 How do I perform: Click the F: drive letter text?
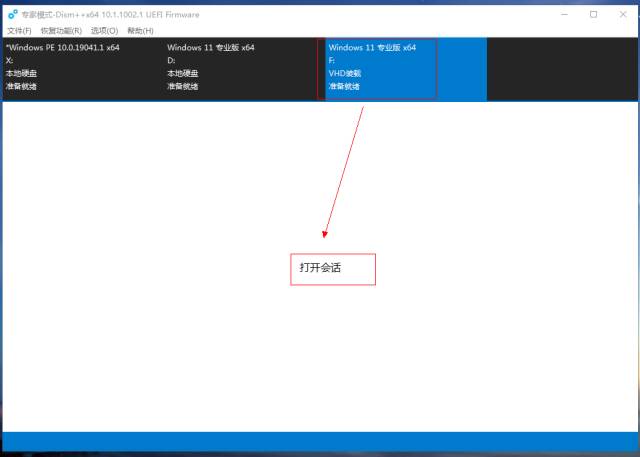[x=332, y=60]
